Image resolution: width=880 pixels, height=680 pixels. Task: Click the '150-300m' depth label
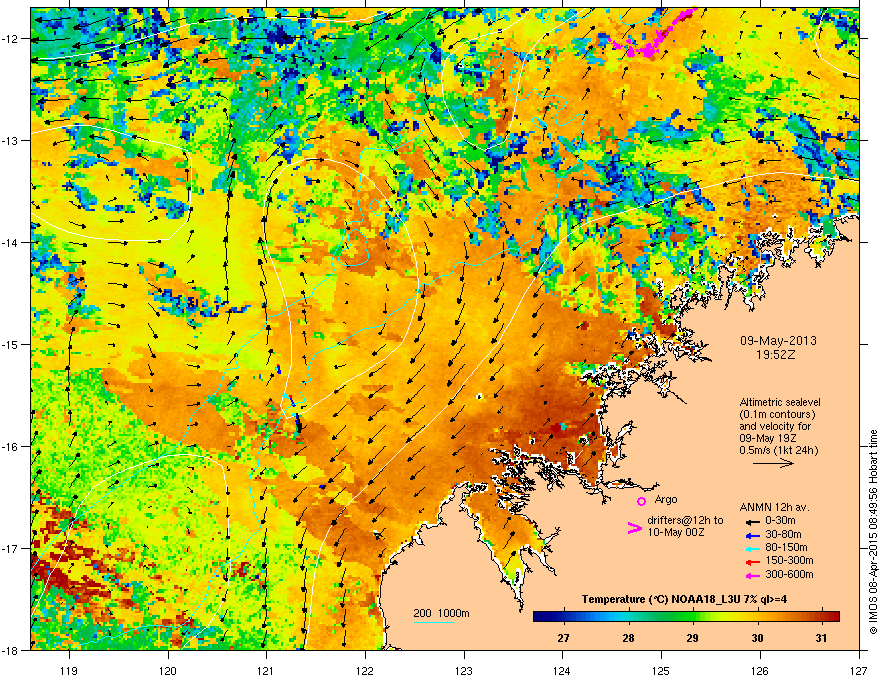[x=789, y=560]
